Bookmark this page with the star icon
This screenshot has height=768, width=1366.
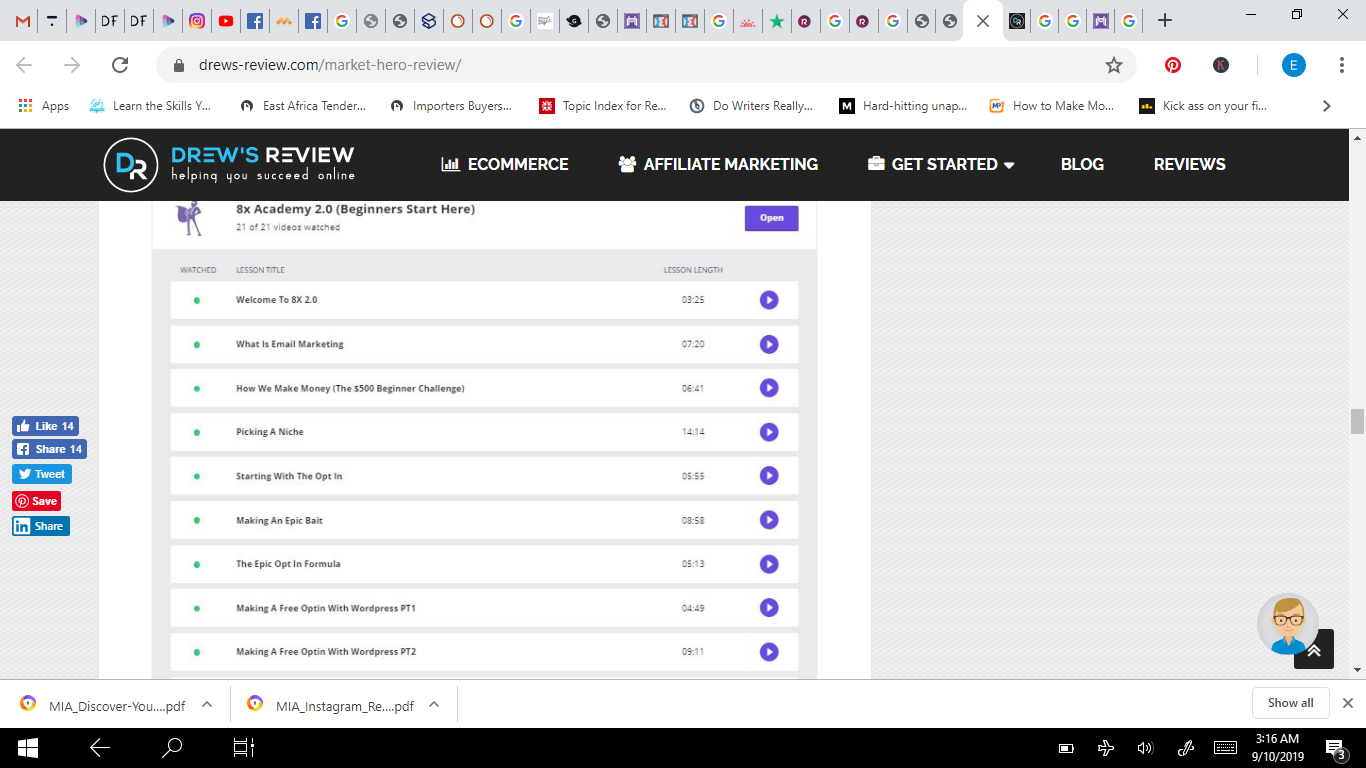pos(1114,65)
